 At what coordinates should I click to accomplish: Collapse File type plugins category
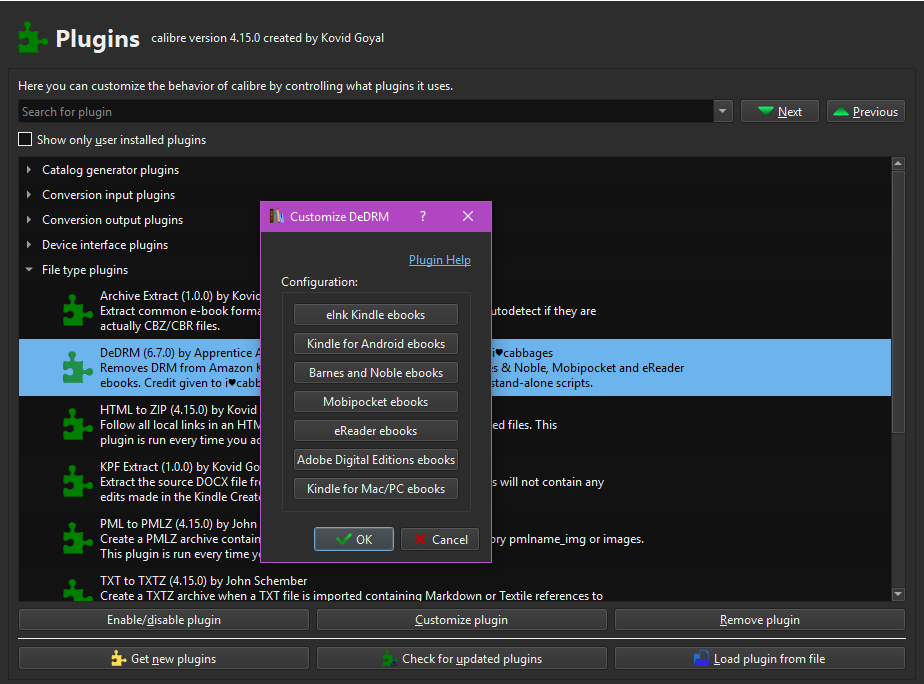(28, 270)
